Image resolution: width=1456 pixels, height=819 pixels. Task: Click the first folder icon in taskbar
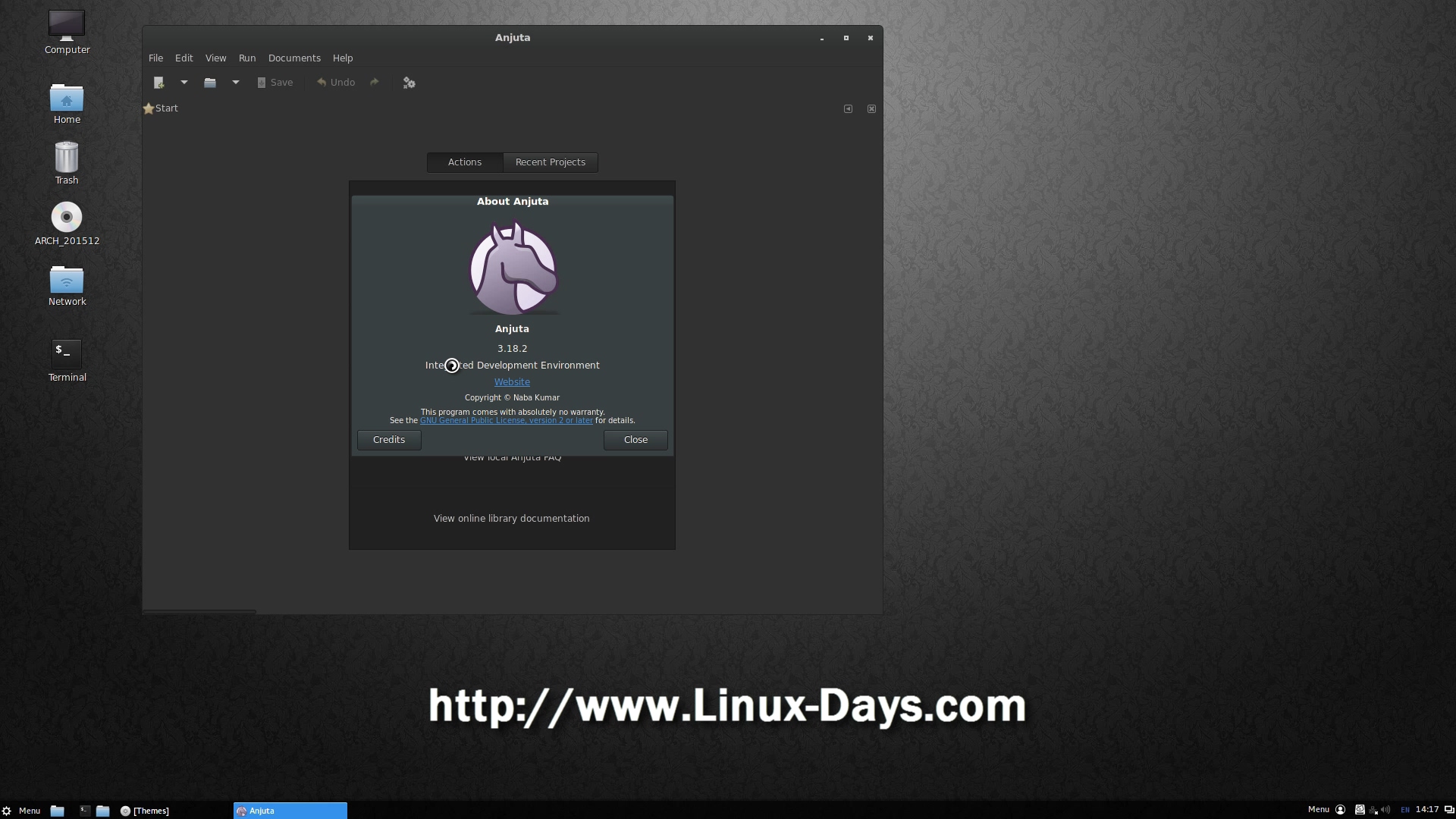click(x=58, y=811)
